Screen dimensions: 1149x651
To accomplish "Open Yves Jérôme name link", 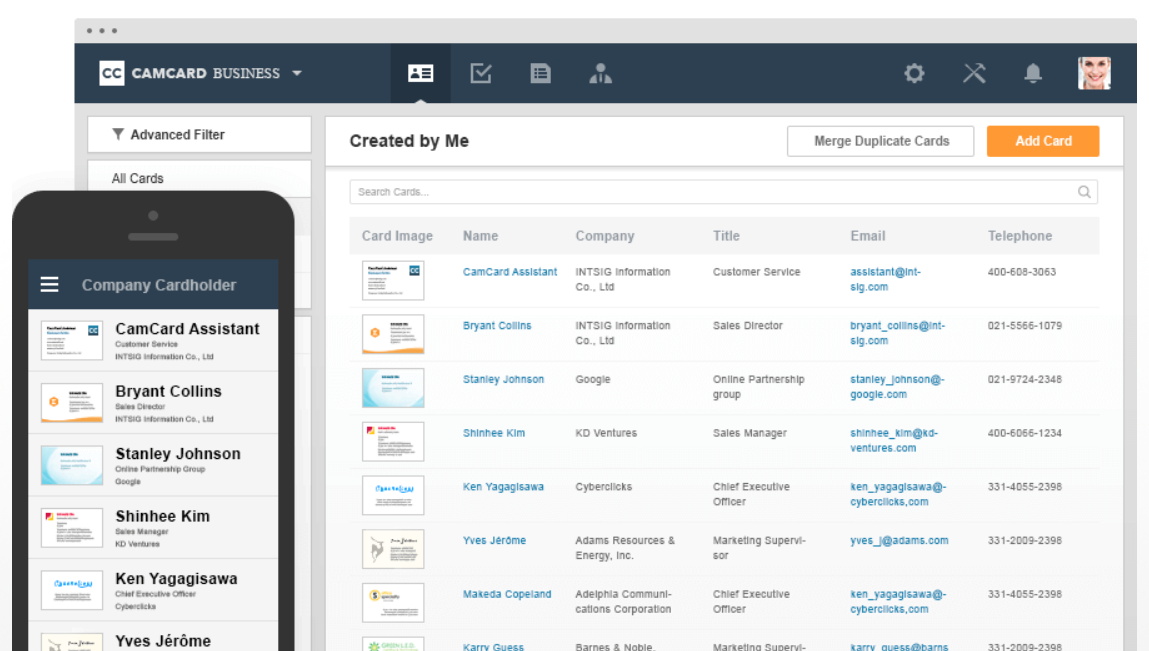I will [x=495, y=540].
